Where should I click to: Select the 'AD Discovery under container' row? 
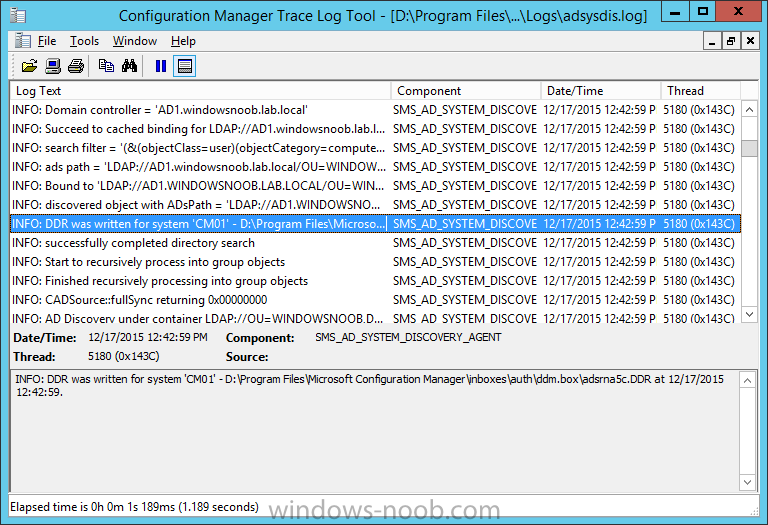pyautogui.click(x=375, y=317)
